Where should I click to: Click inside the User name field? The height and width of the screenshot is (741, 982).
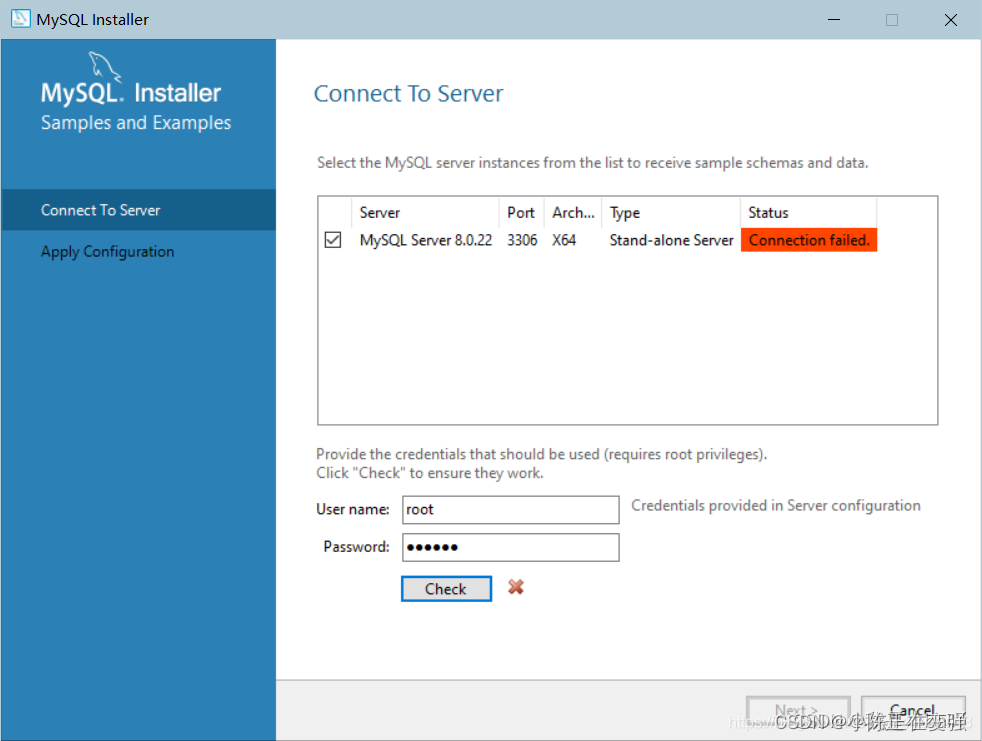click(510, 510)
